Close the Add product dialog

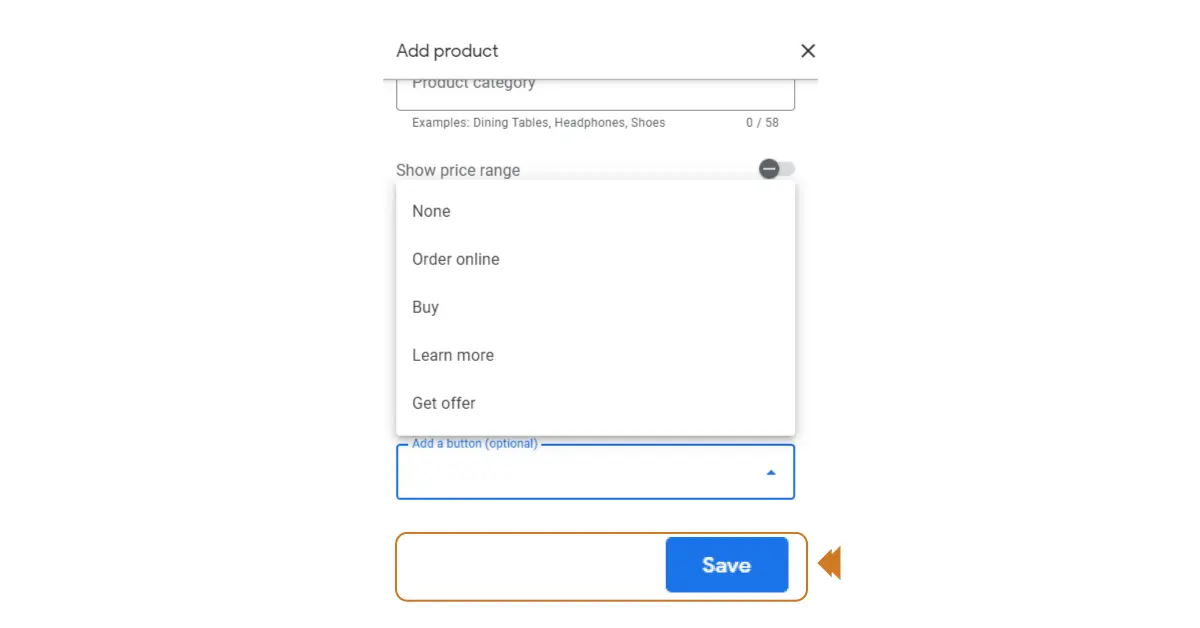point(808,51)
